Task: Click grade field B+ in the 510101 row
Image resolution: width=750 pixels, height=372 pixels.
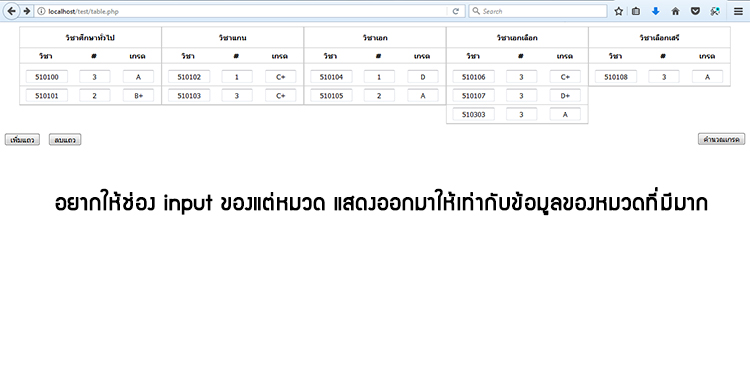Action: point(138,96)
